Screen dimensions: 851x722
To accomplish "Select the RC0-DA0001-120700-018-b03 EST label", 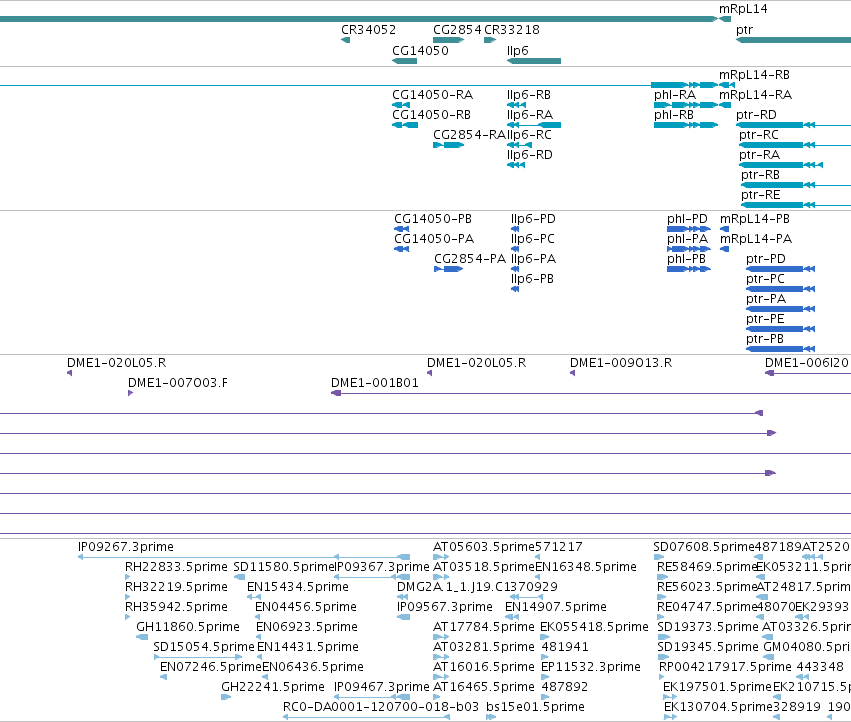I will (x=381, y=707).
